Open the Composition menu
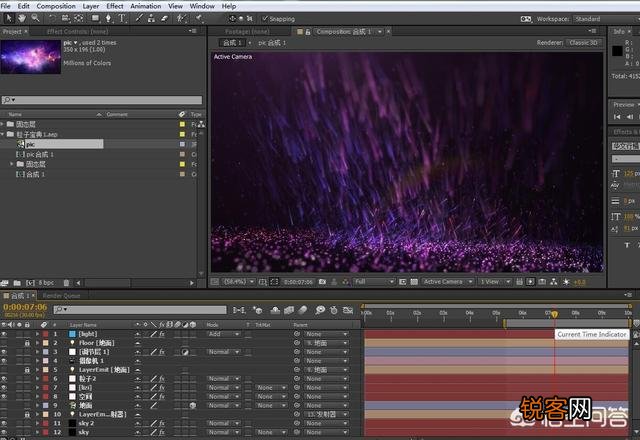Screen dimensions: 640x440 [x=56, y=6]
